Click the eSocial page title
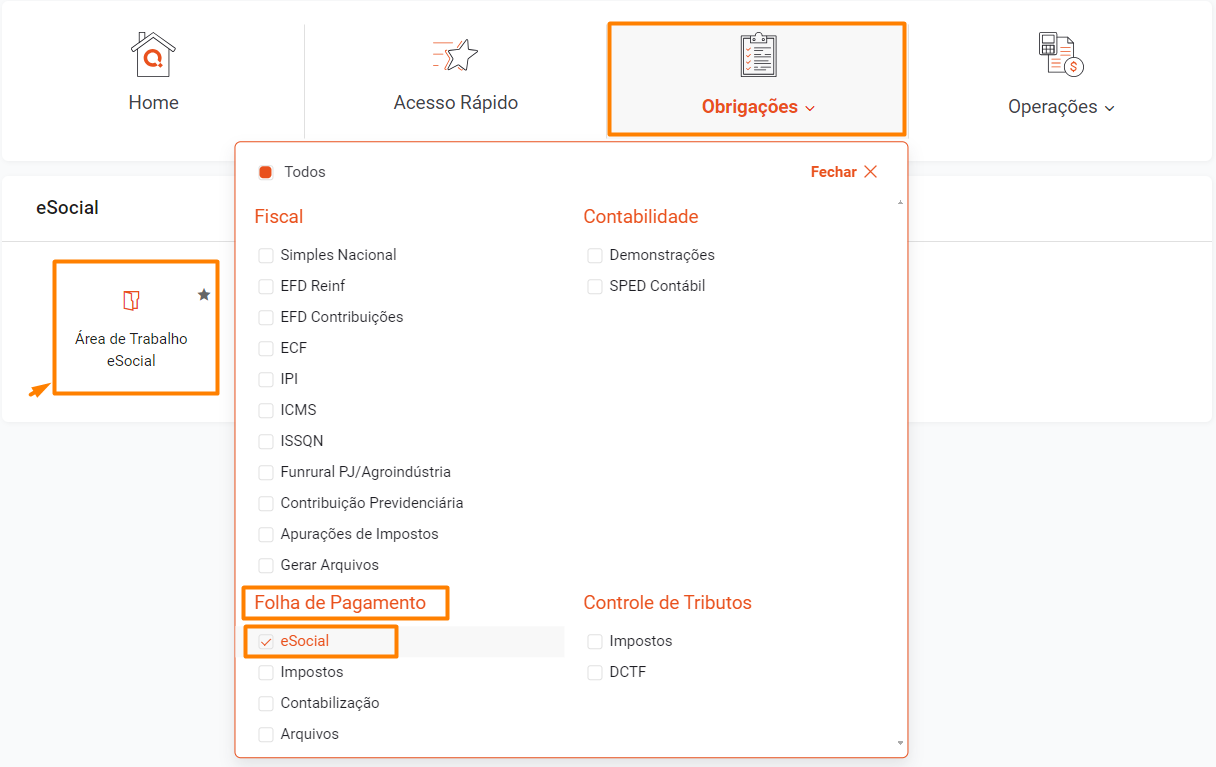Screen dimensions: 1216x767 point(67,208)
